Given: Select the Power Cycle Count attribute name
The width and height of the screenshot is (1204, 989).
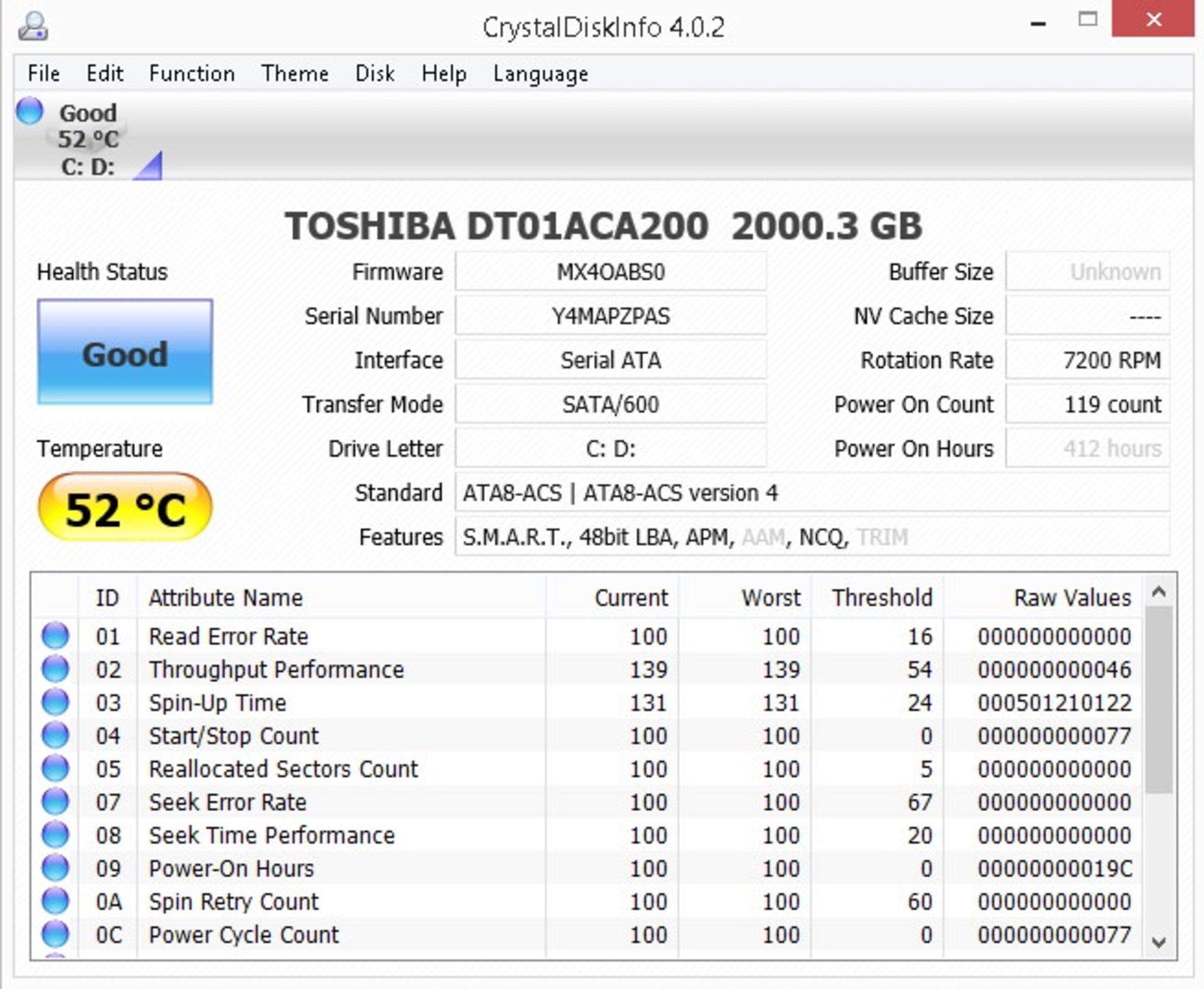Looking at the screenshot, I should 243,935.
